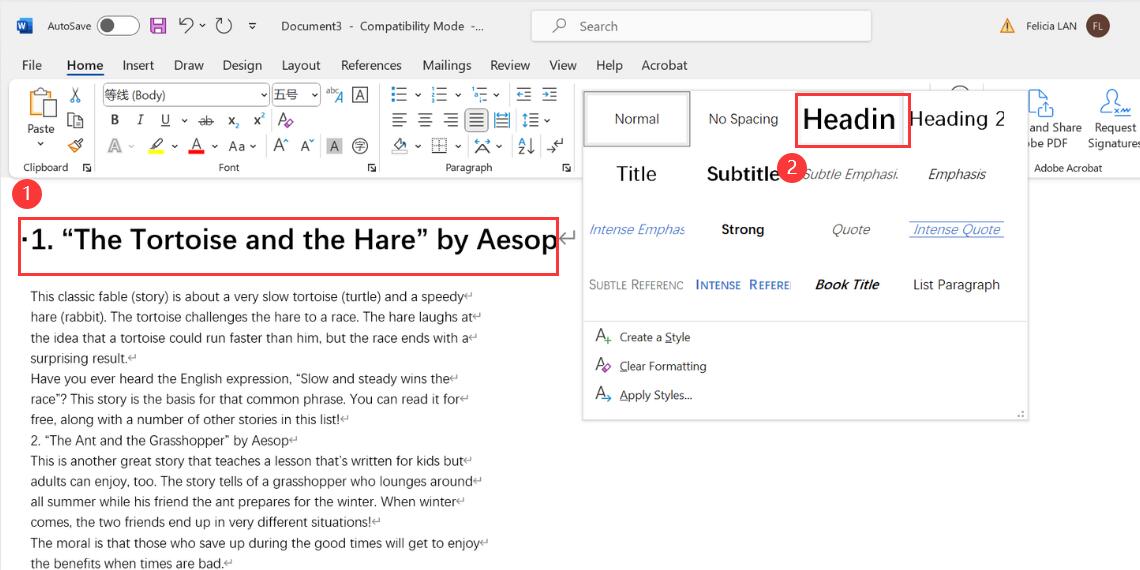Switch to the Review tab
The height and width of the screenshot is (570, 1140).
pos(510,65)
